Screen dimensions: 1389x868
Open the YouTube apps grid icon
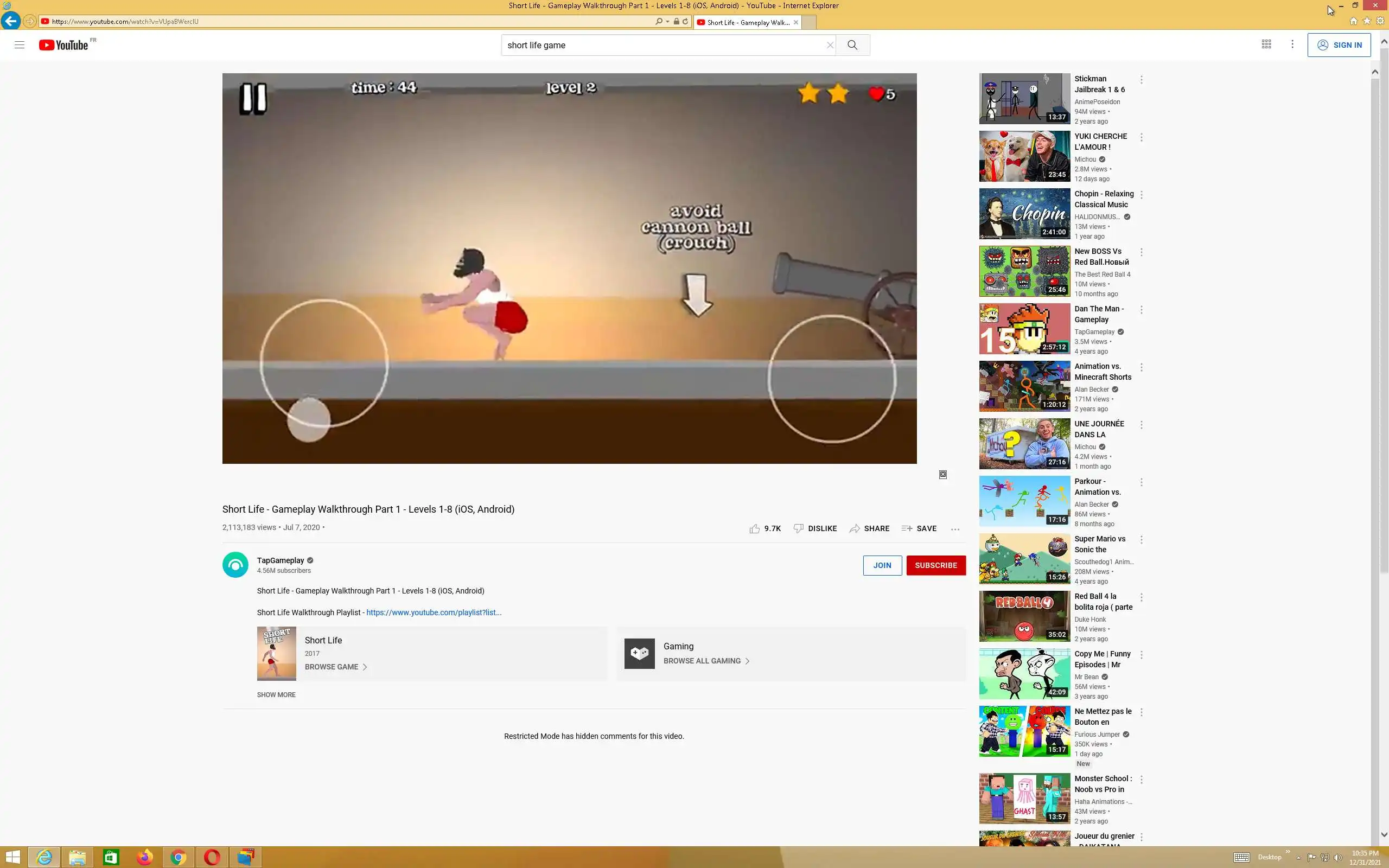pos(1266,44)
